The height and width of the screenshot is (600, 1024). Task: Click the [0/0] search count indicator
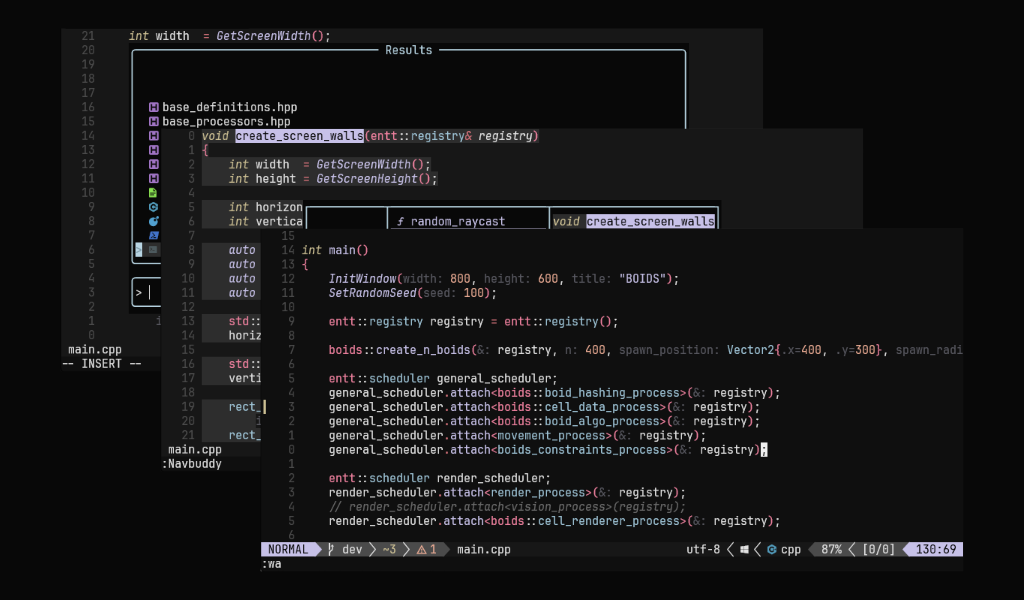[878, 550]
